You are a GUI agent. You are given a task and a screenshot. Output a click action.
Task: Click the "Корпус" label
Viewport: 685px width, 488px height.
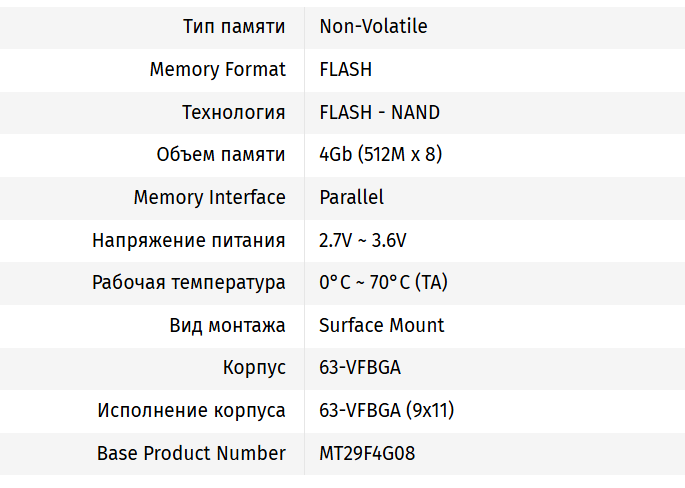[x=254, y=368]
